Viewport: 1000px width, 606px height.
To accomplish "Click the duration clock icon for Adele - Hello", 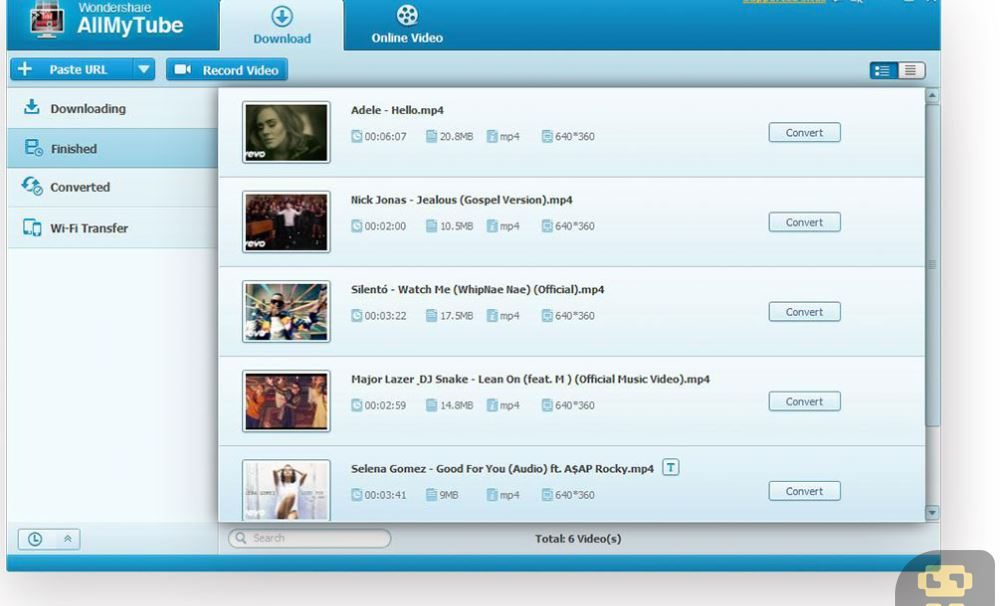I will (357, 136).
